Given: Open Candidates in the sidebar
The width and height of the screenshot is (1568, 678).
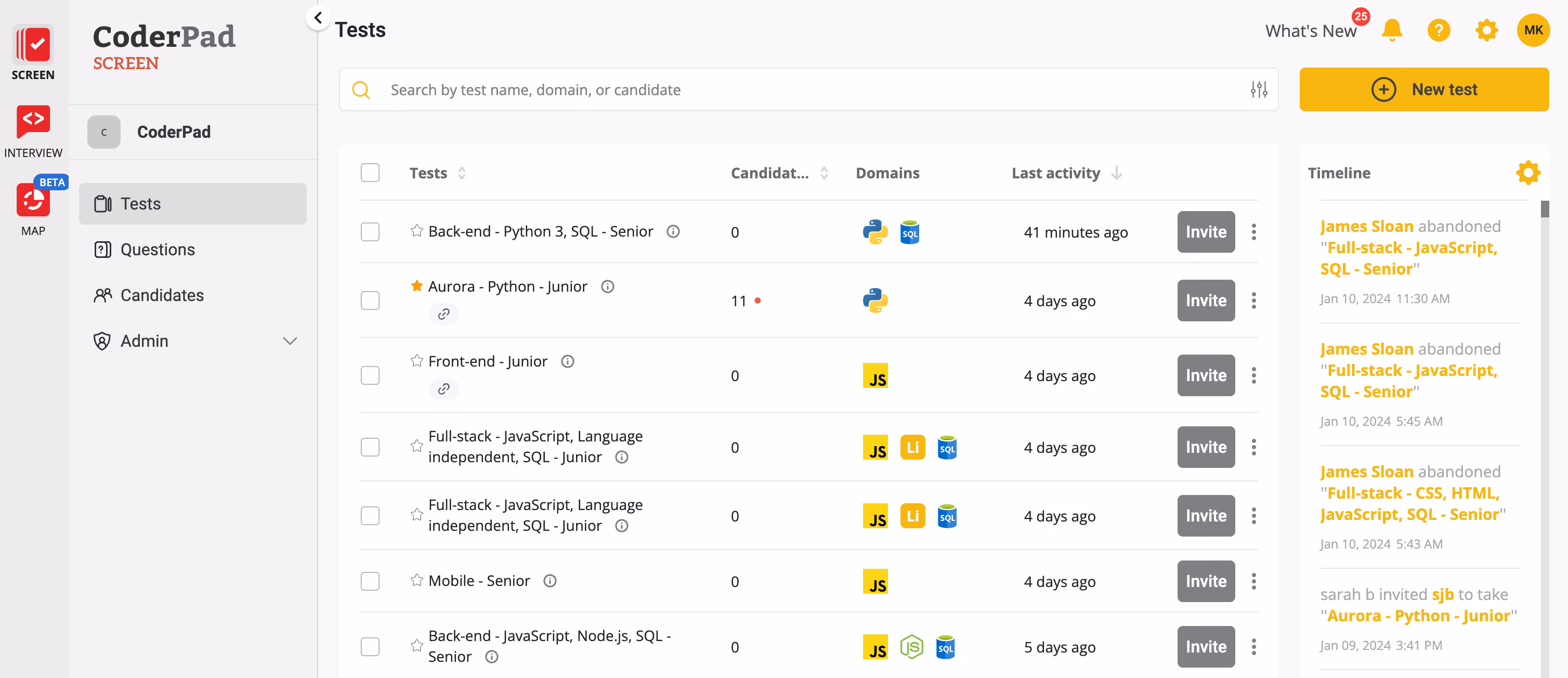Looking at the screenshot, I should 192,295.
